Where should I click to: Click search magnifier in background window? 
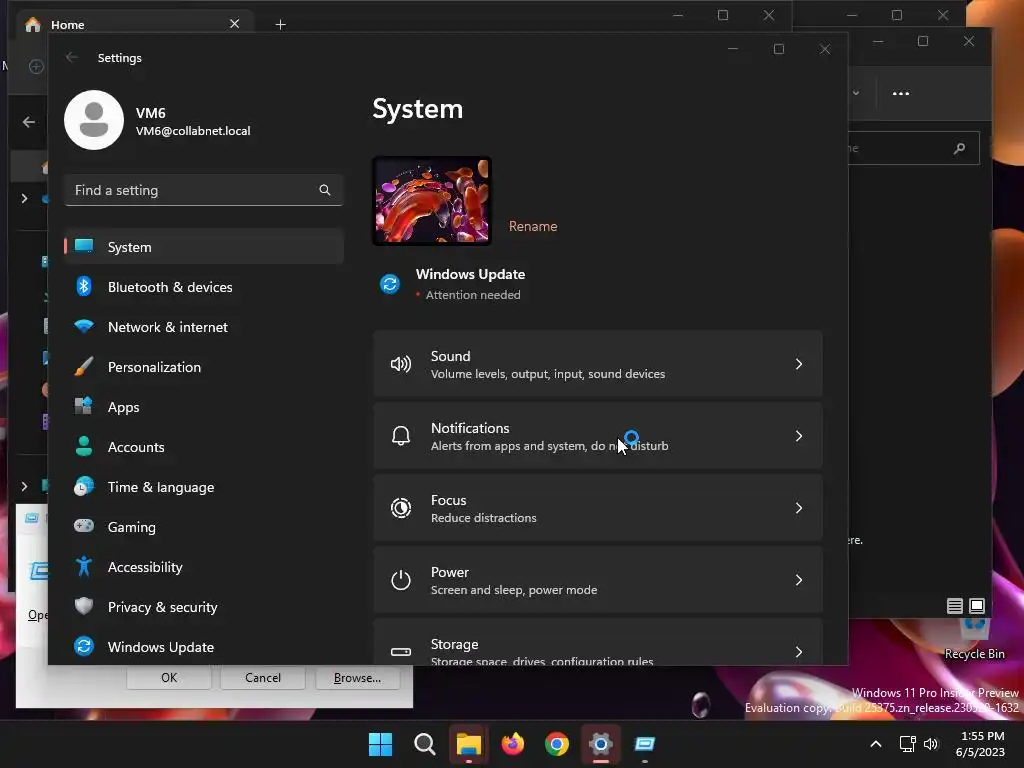click(x=959, y=148)
